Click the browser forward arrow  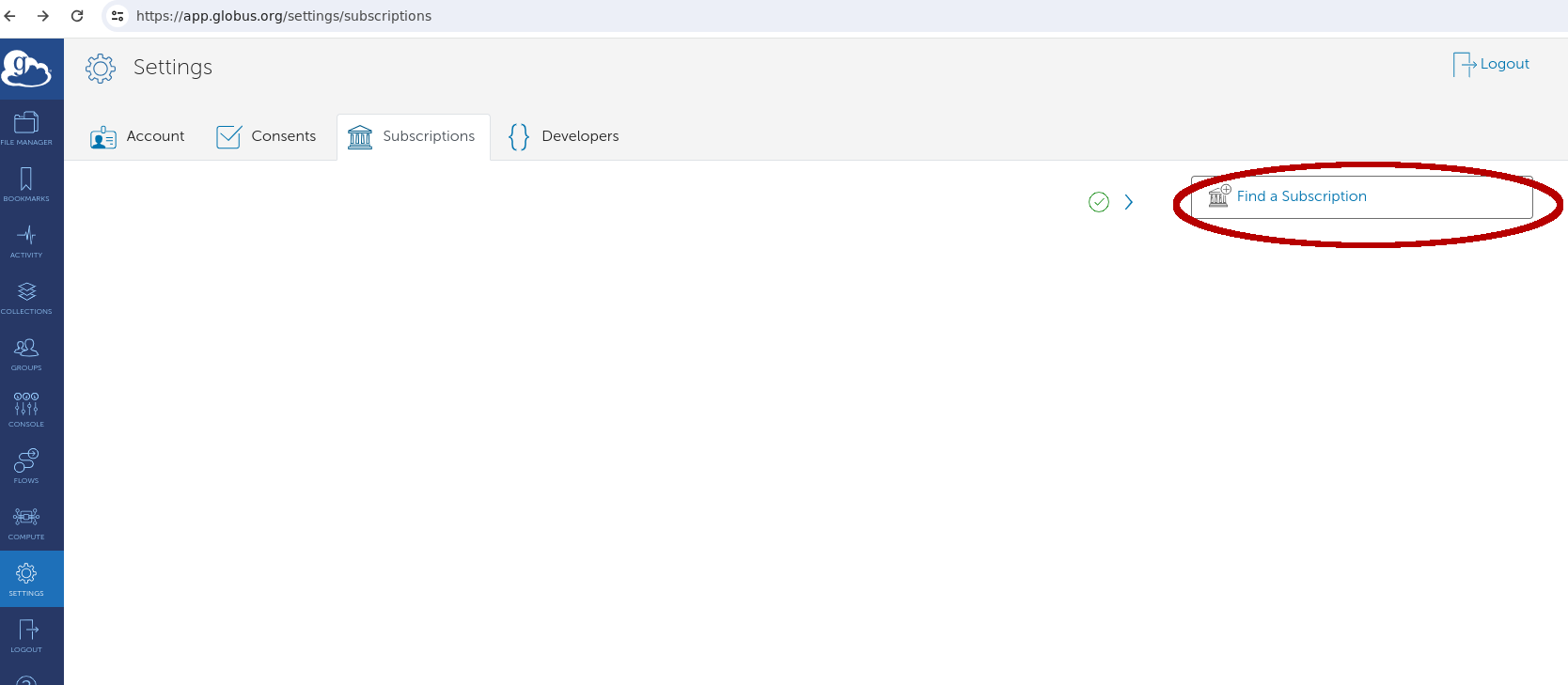tap(43, 16)
